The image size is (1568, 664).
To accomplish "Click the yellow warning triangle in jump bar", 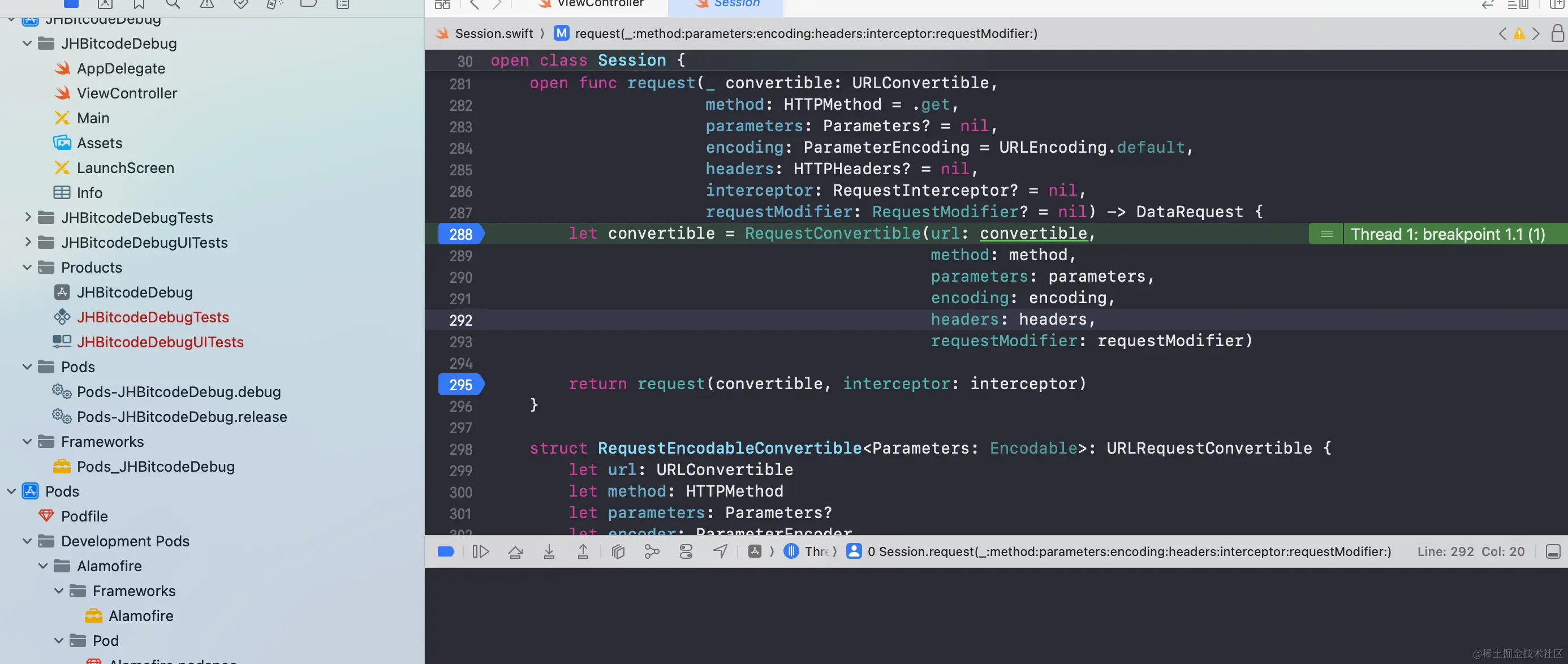I will click(x=1519, y=33).
